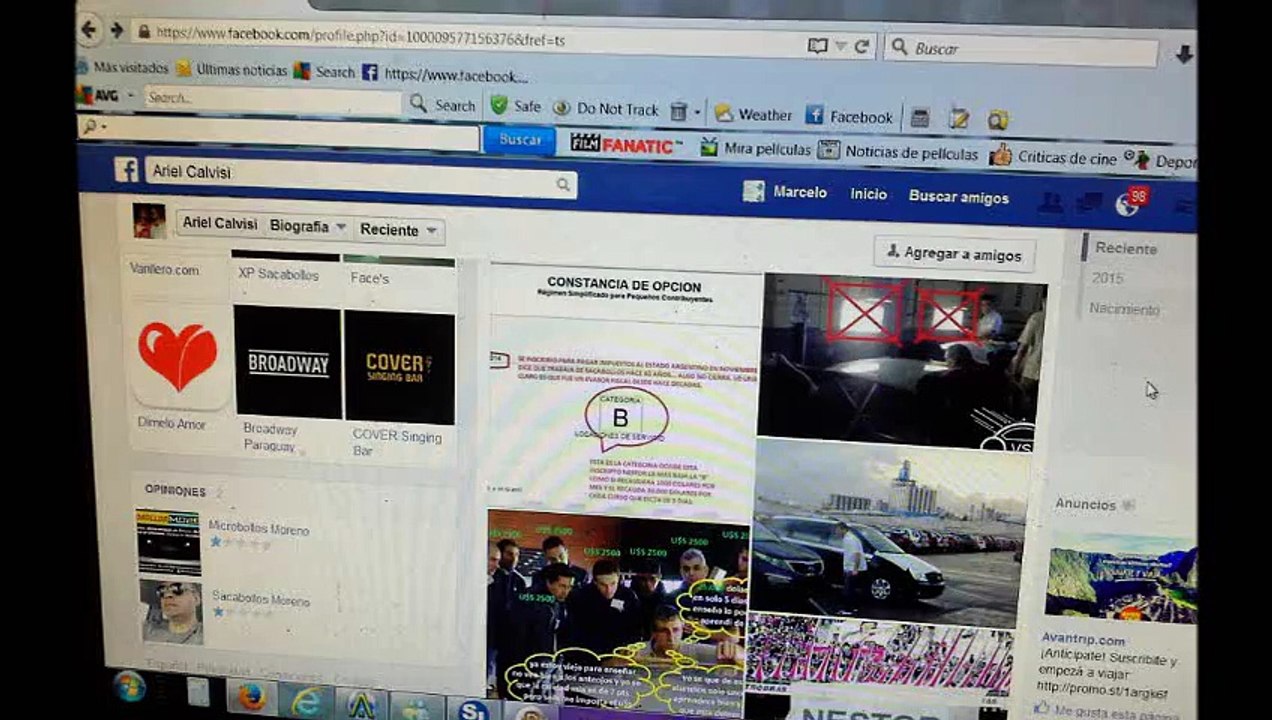
Task: Click Marcelo profile link in header
Action: pyautogui.click(x=786, y=191)
